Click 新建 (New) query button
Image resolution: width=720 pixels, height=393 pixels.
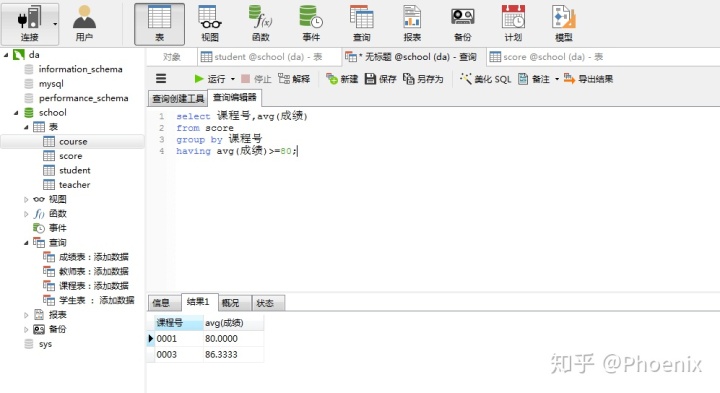pyautogui.click(x=342, y=79)
